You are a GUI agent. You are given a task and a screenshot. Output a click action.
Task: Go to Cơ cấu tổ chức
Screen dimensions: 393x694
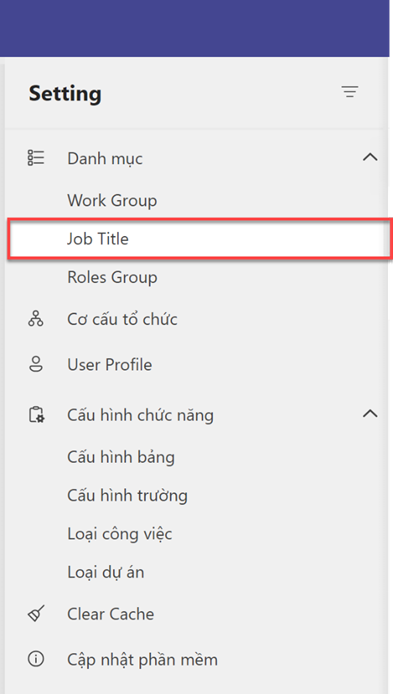tap(122, 319)
